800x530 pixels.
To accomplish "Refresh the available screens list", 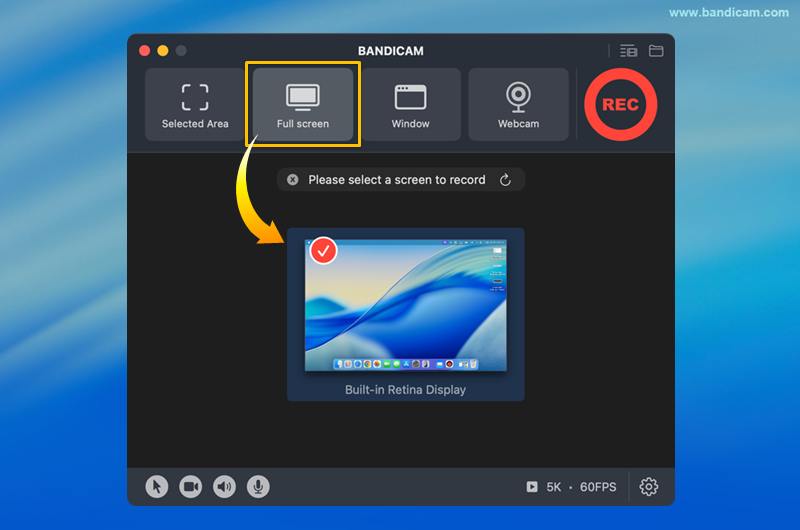I will point(505,180).
